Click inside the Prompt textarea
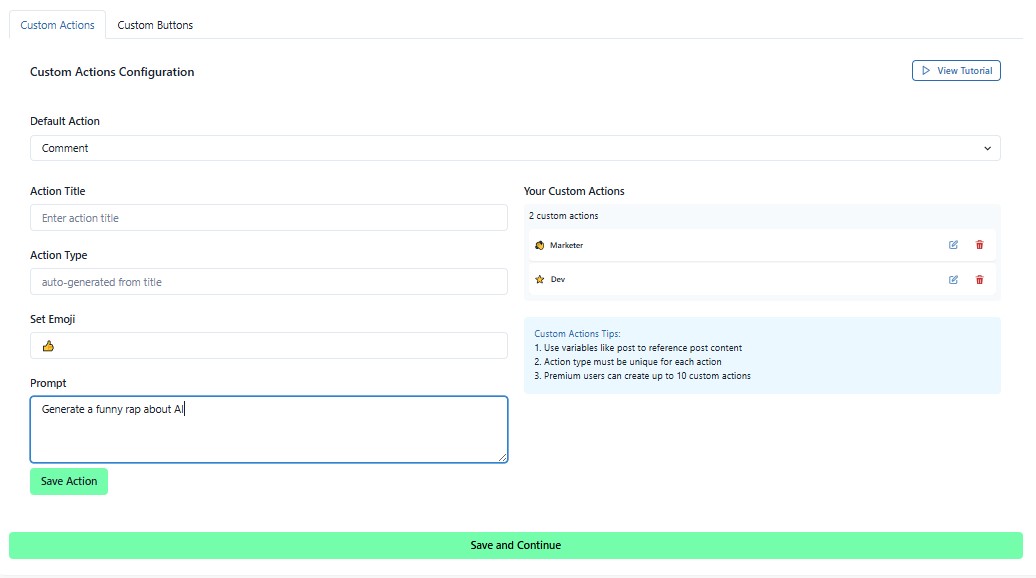Viewport: 1036px width, 578px height. [269, 428]
